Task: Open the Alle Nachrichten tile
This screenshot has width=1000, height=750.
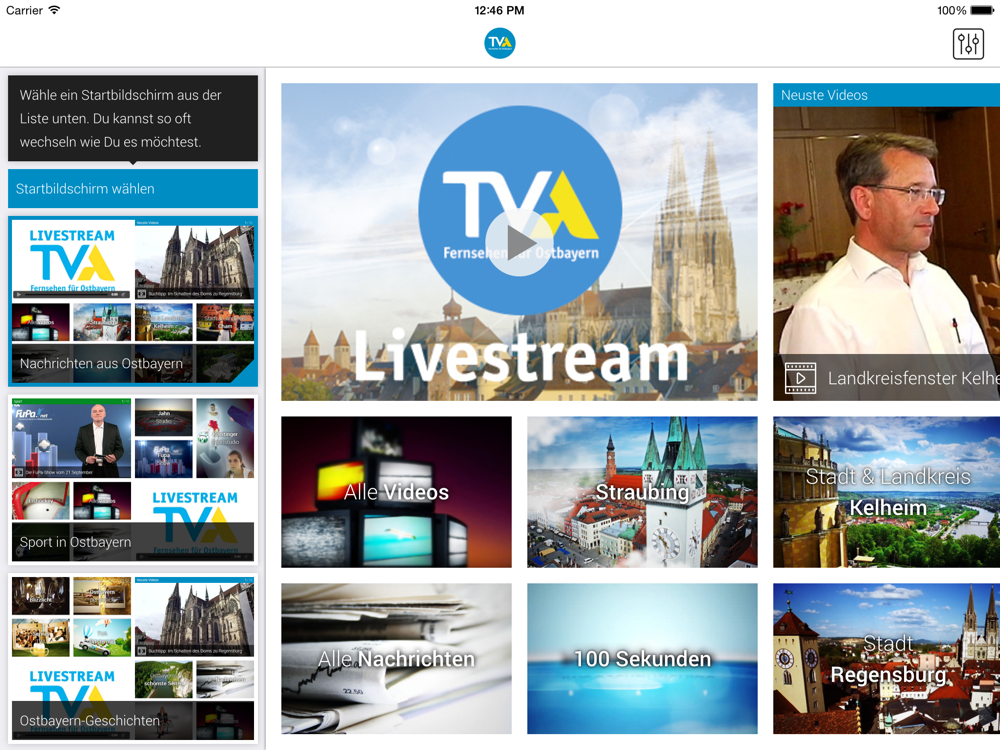Action: tap(396, 658)
